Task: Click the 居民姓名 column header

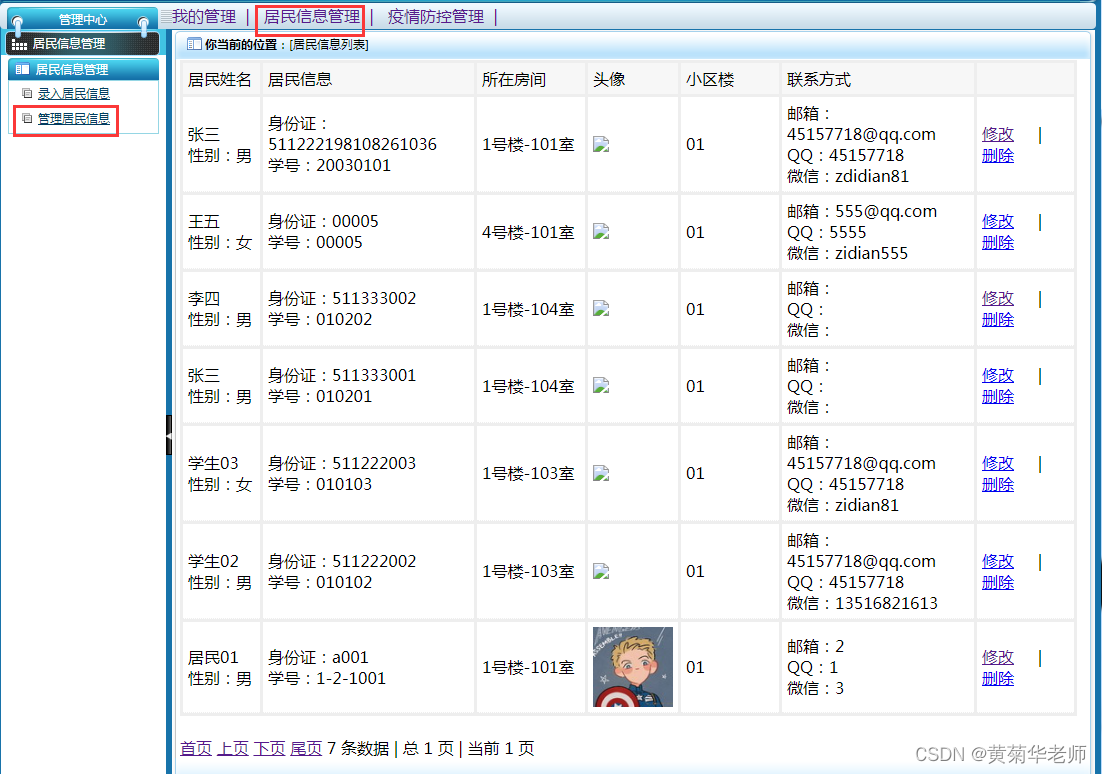Action: tap(219, 79)
